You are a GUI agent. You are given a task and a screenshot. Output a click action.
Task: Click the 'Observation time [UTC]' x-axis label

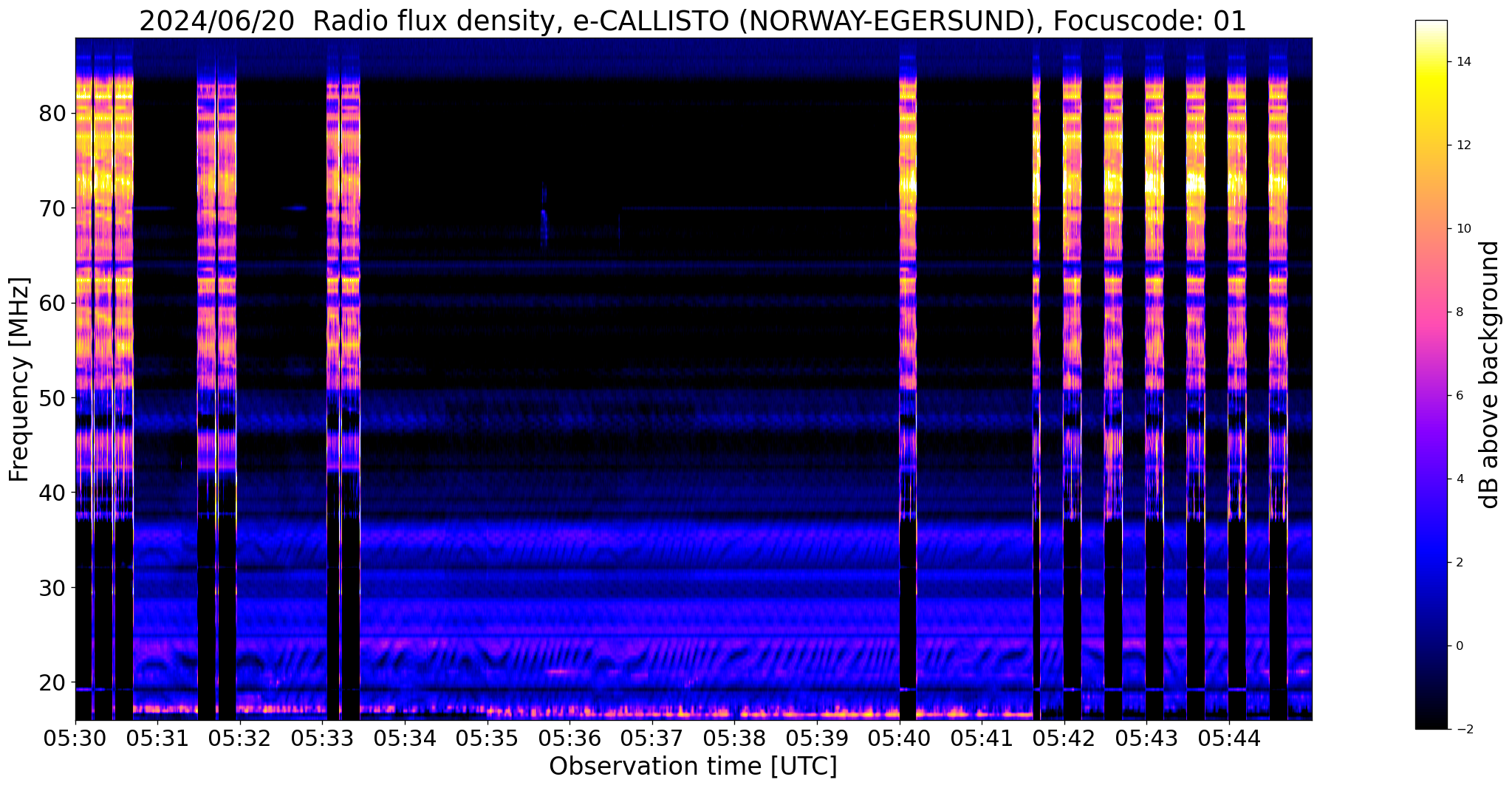click(x=693, y=767)
